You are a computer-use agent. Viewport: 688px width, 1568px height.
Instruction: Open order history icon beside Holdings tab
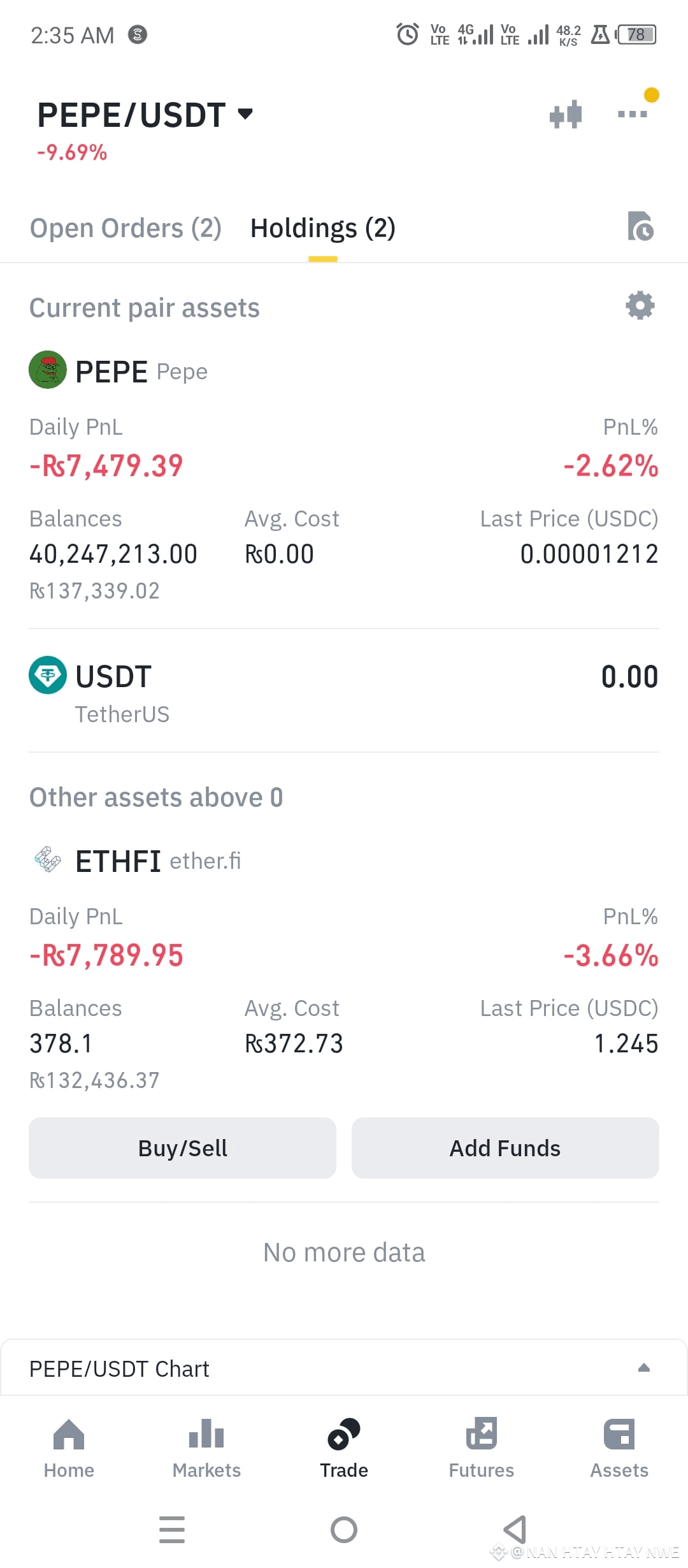[x=640, y=226]
